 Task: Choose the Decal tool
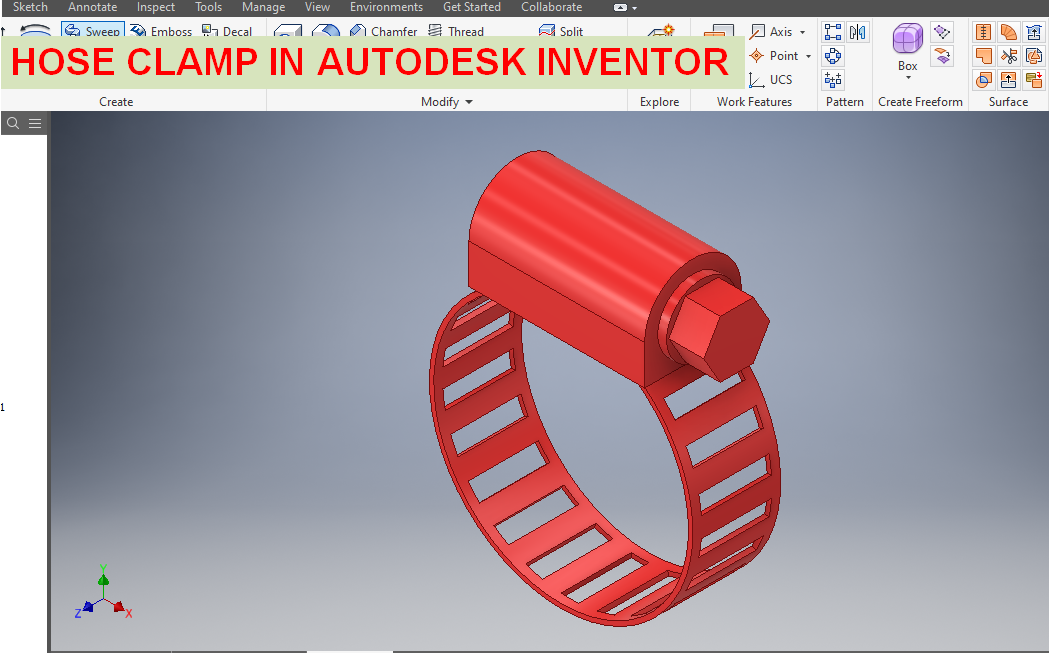[x=227, y=31]
